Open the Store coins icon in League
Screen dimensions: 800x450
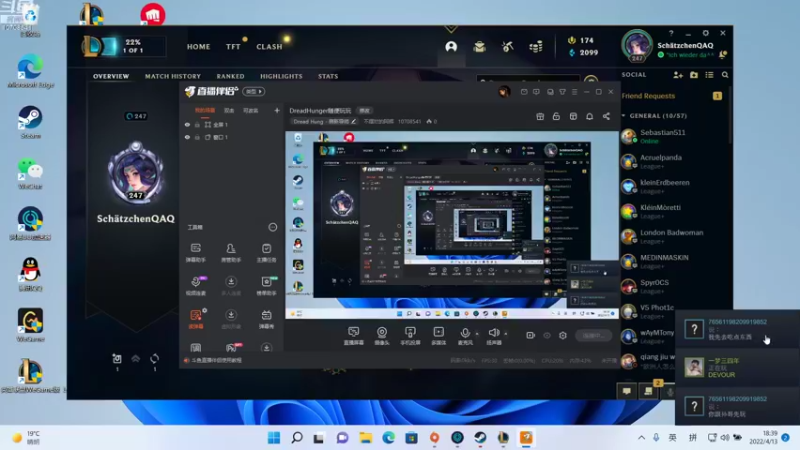[x=536, y=47]
